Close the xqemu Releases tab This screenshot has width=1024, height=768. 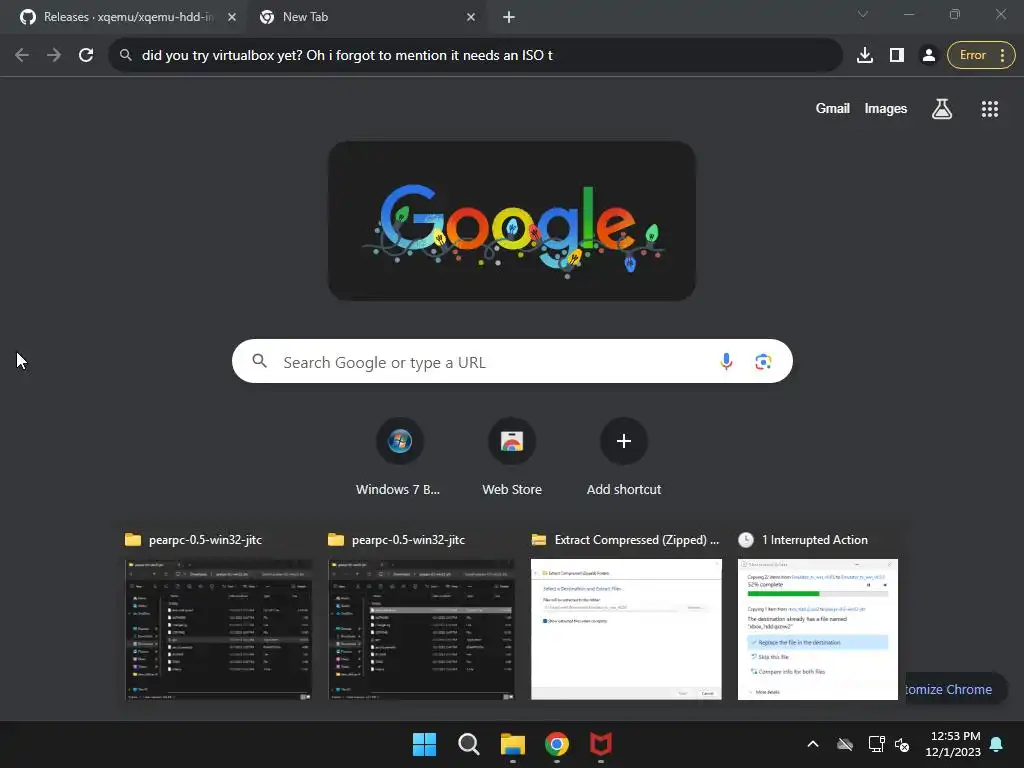(232, 17)
